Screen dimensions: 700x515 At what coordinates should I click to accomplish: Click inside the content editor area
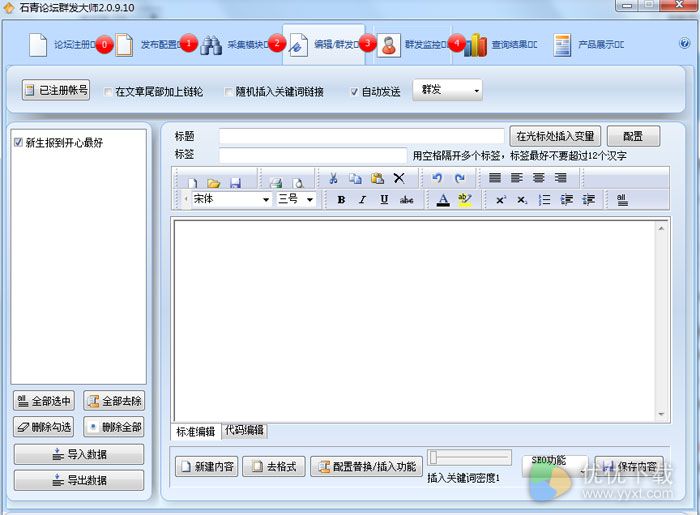point(414,320)
